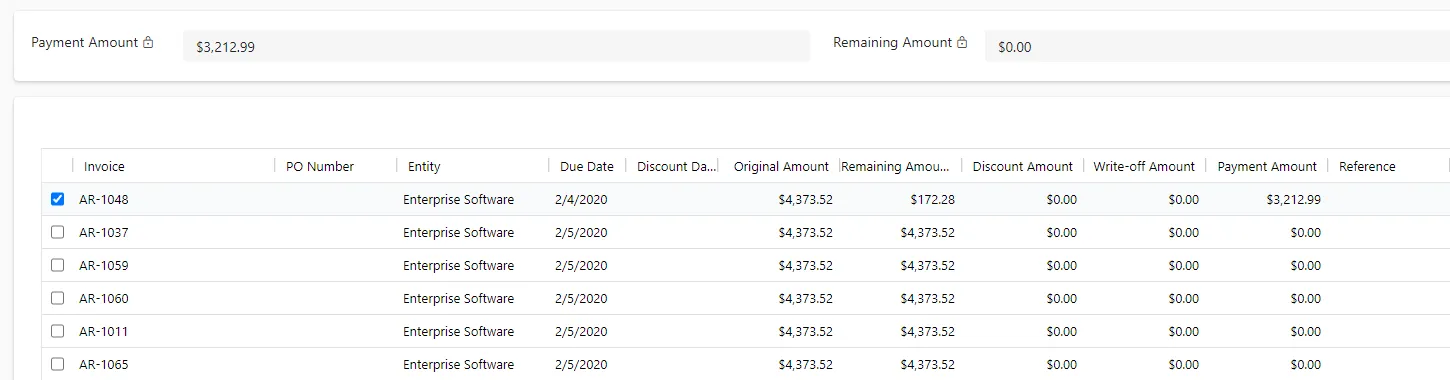Click the 2/4/2020 due date cell
The width and height of the screenshot is (1450, 380).
click(581, 199)
